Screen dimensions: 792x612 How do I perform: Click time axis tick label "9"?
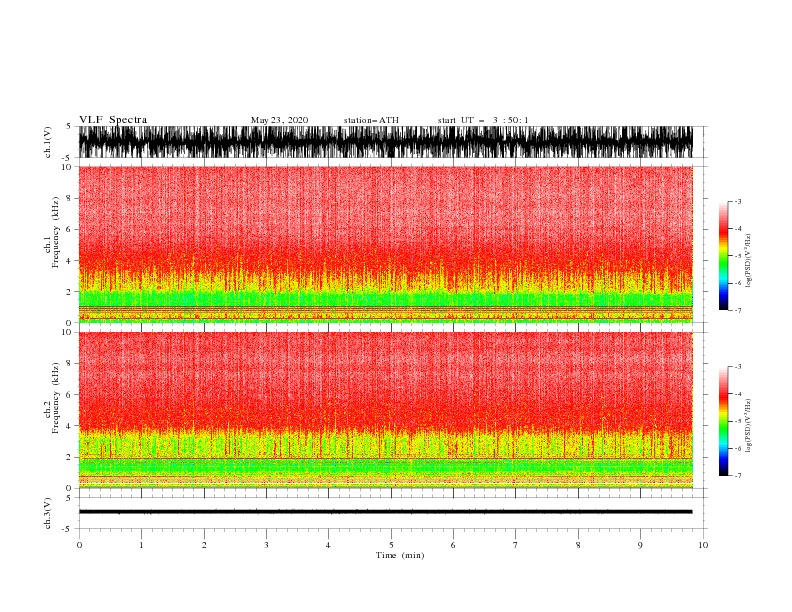(x=640, y=545)
